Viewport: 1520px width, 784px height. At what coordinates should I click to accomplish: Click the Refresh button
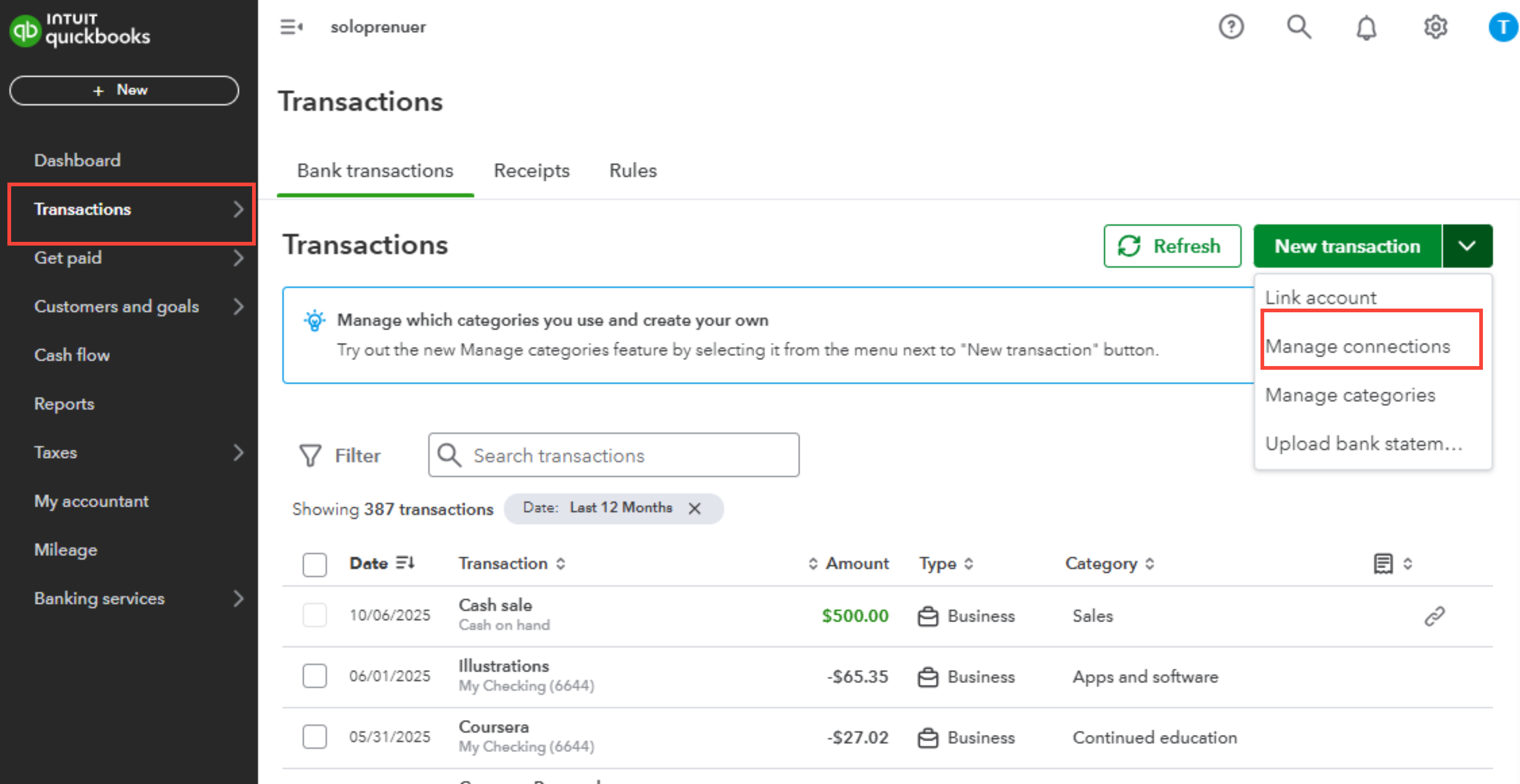click(x=1172, y=246)
